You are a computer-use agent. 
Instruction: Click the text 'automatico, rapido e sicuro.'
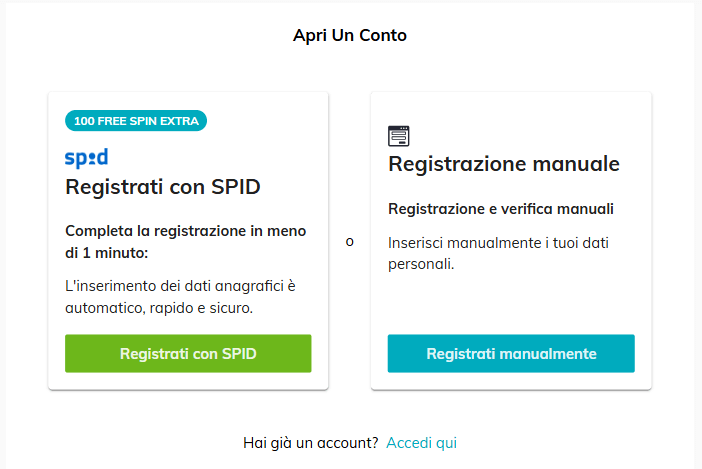point(159,308)
